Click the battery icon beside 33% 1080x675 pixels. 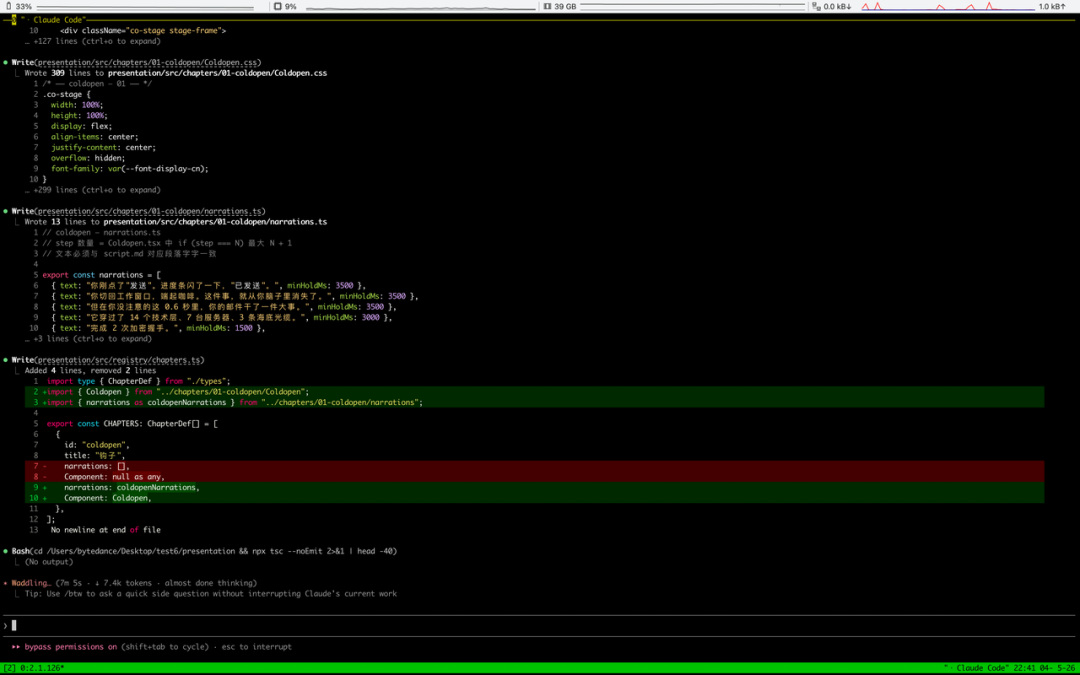pyautogui.click(x=8, y=6)
